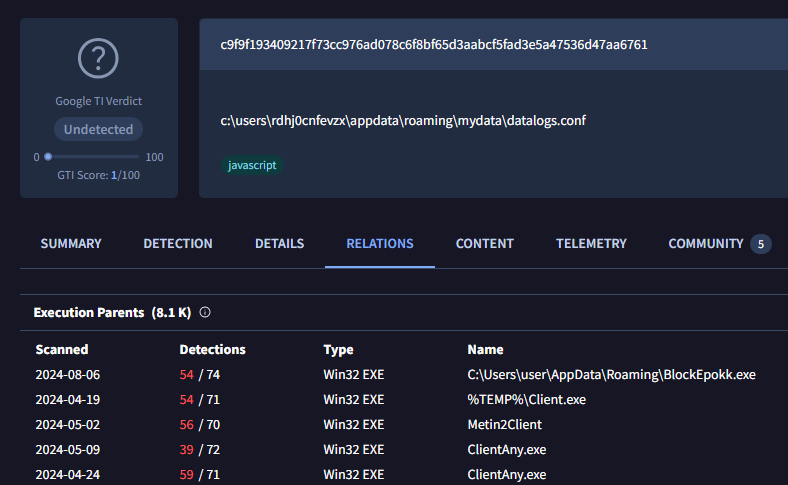Click detections value 39 / 72
Screen dimensions: 788x485
tap(200, 450)
